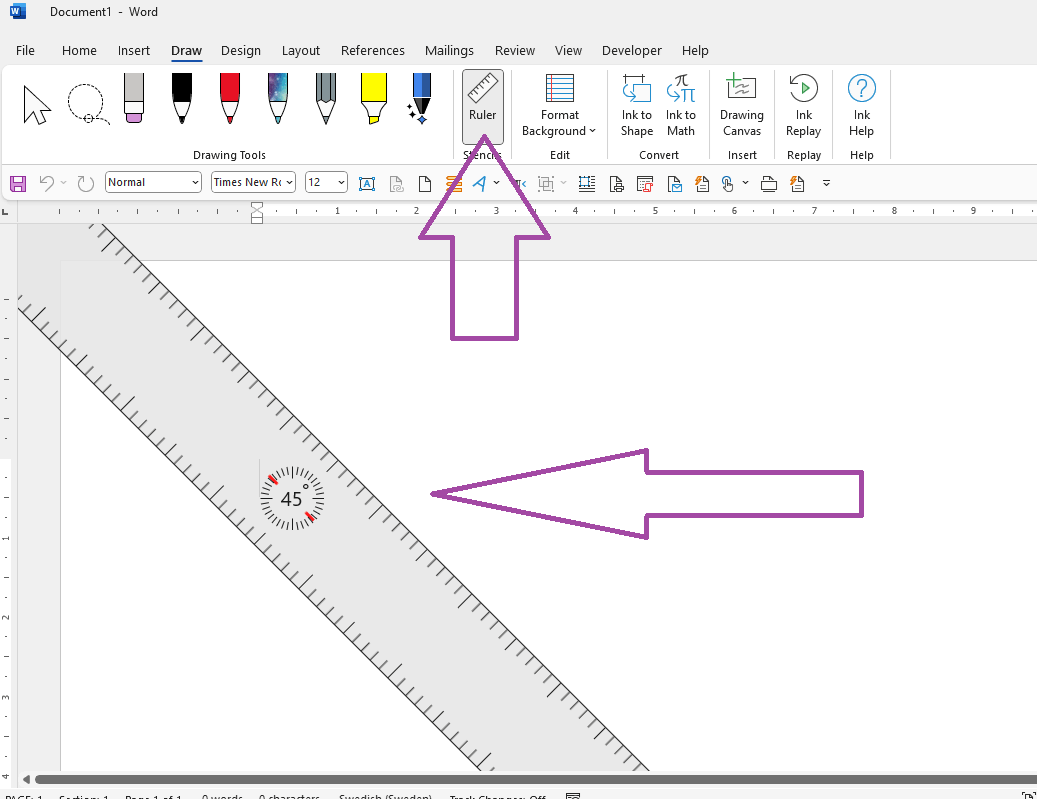This screenshot has height=799, width=1037.
Task: Switch to the Design tab
Action: [x=241, y=50]
